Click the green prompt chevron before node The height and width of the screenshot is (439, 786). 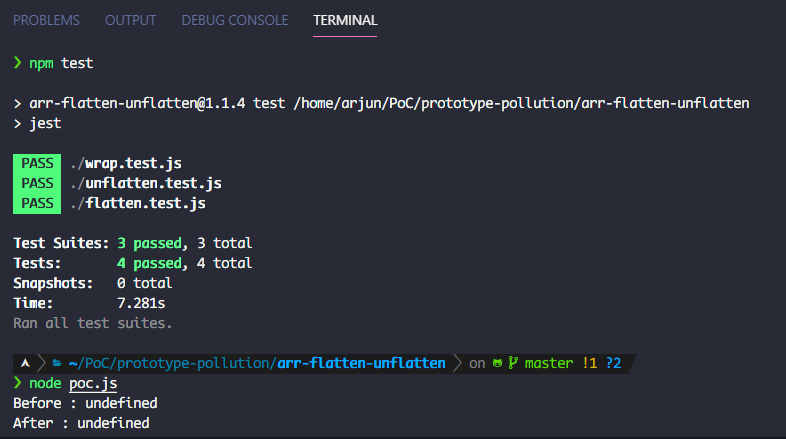tap(18, 383)
